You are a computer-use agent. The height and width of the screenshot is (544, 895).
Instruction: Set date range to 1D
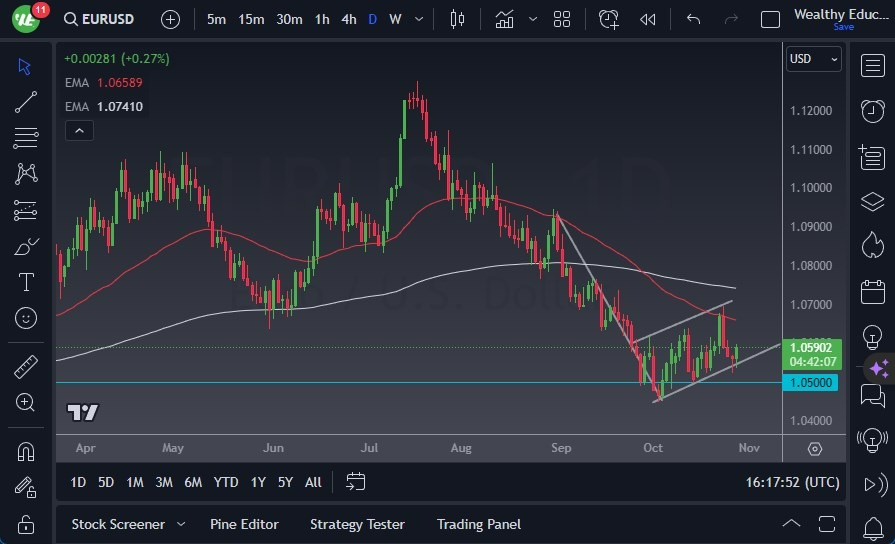(78, 482)
